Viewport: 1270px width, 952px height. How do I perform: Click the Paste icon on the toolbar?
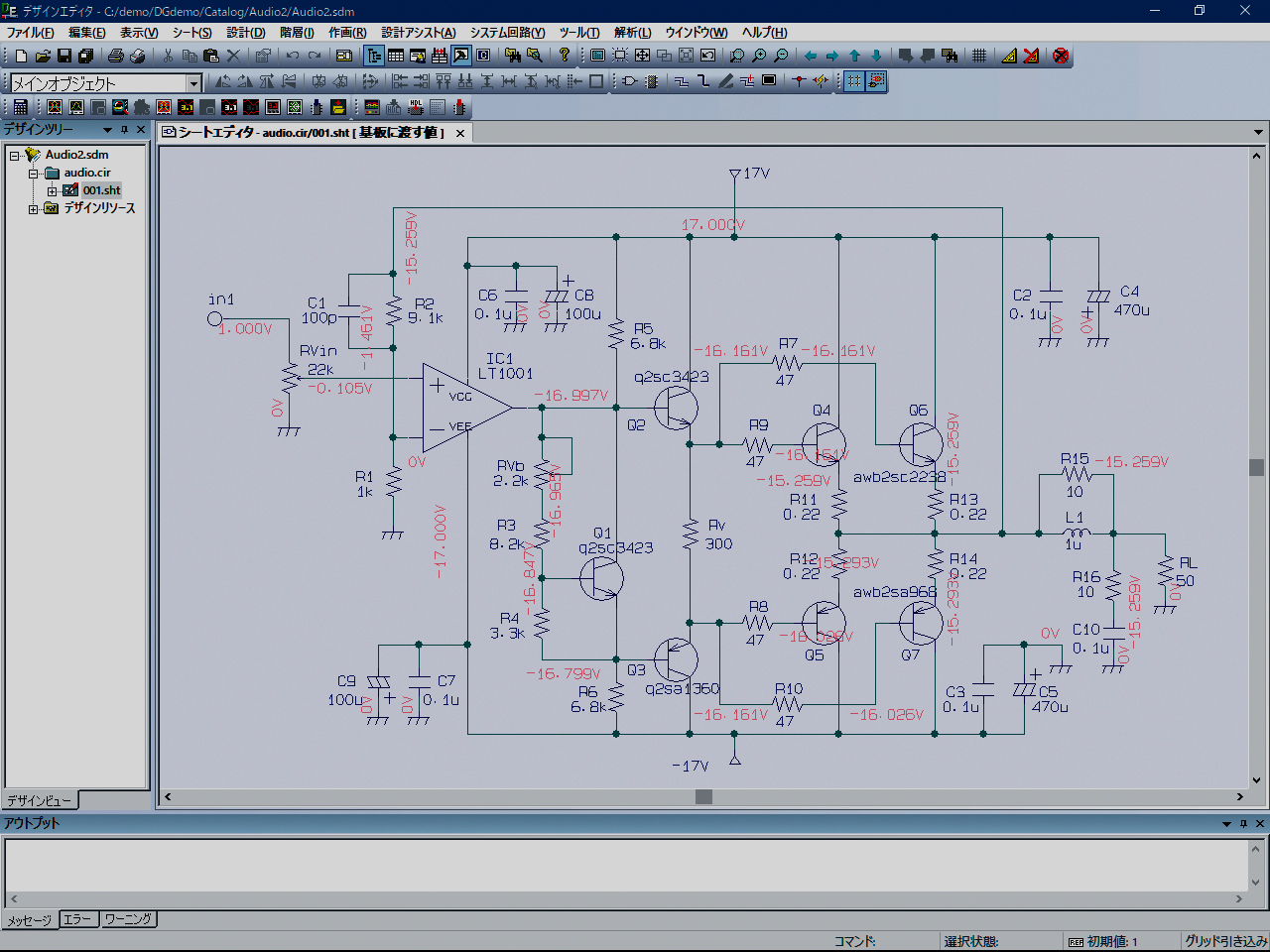[x=211, y=57]
